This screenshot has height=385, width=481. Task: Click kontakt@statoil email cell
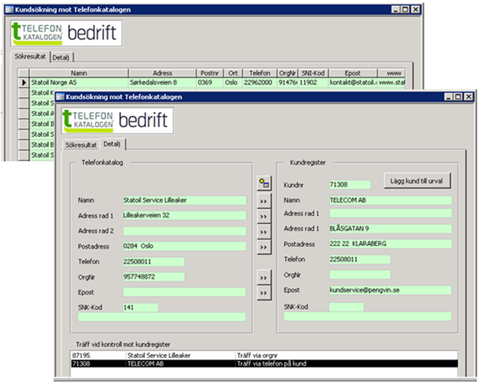pos(353,82)
